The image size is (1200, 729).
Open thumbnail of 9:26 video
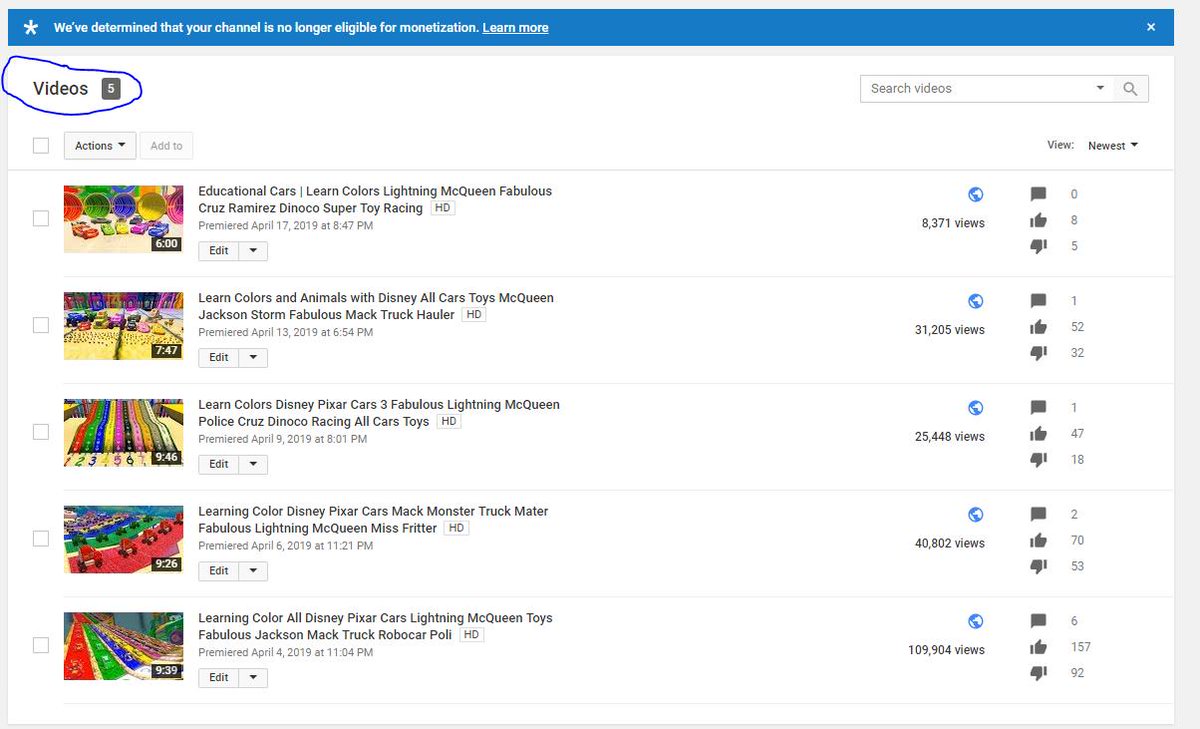click(x=124, y=538)
